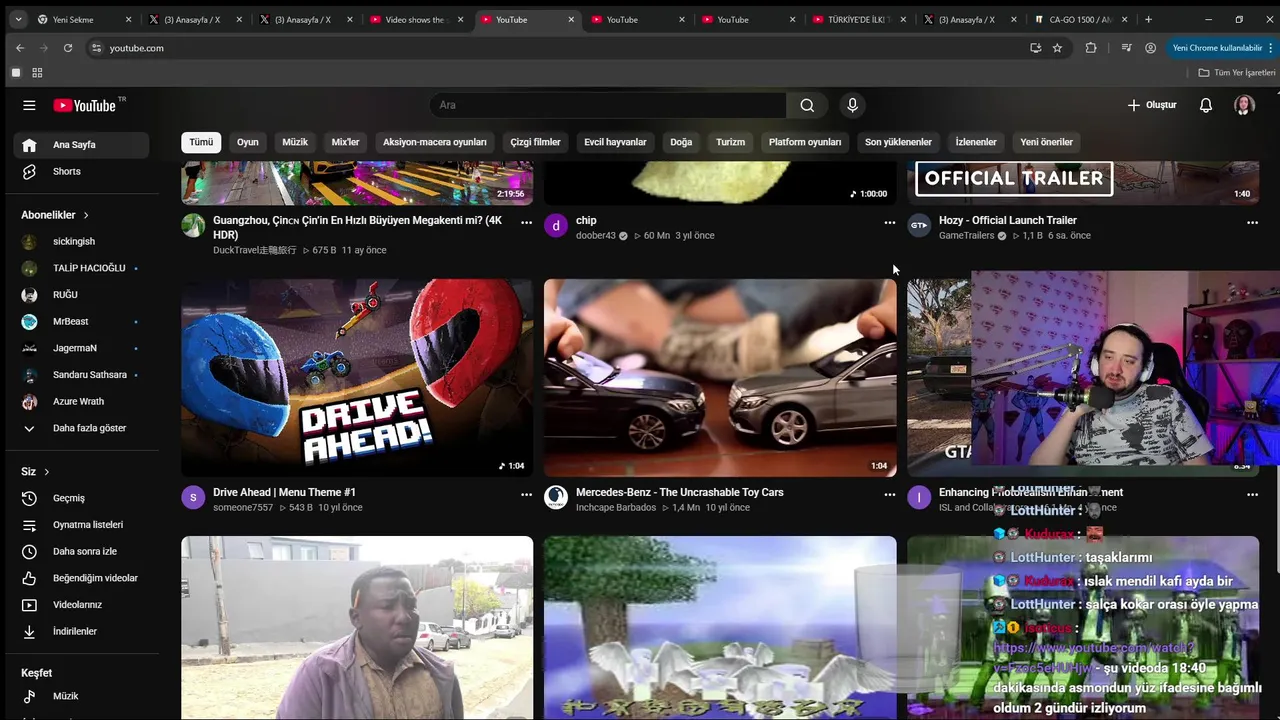The height and width of the screenshot is (720, 1280).
Task: Open MrBeast channel subscription
Action: (x=82, y=321)
